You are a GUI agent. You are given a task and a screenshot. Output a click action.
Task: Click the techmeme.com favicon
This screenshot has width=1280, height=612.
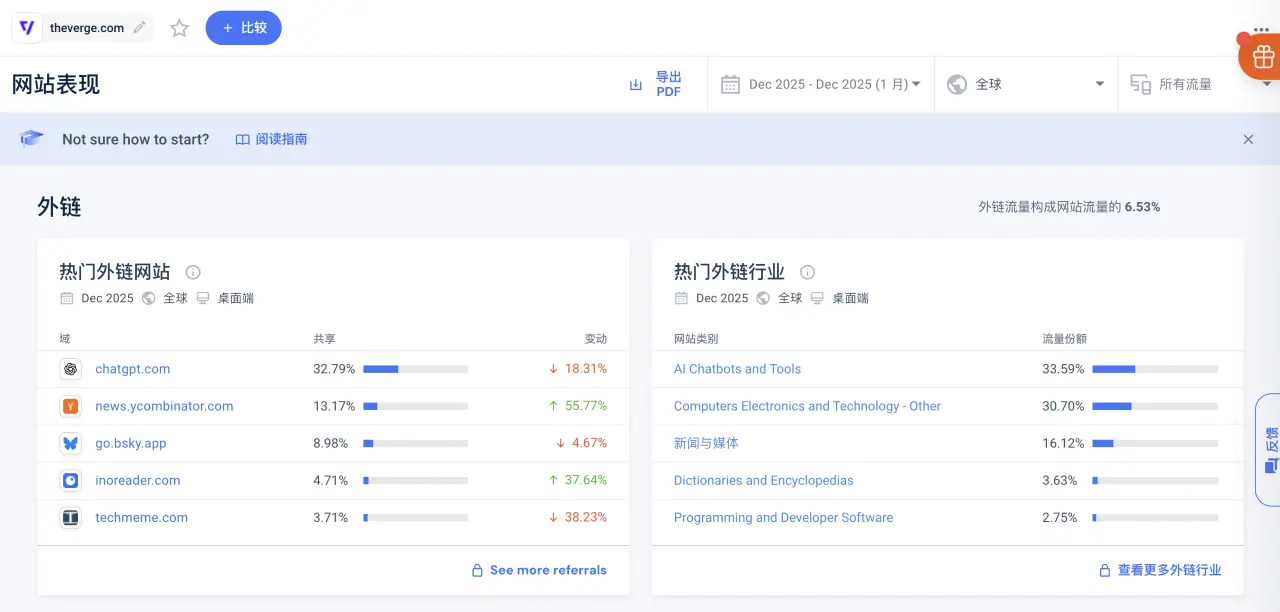click(70, 517)
